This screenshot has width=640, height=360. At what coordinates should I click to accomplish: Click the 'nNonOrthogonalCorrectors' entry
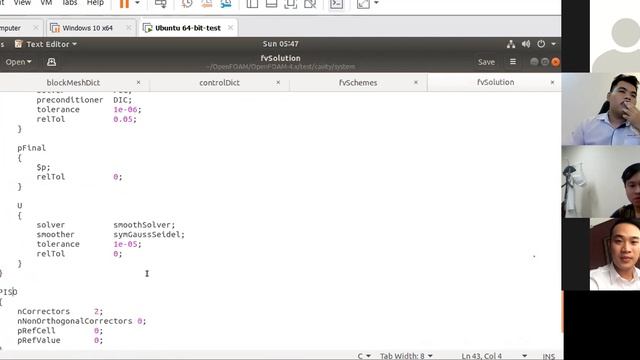point(75,321)
